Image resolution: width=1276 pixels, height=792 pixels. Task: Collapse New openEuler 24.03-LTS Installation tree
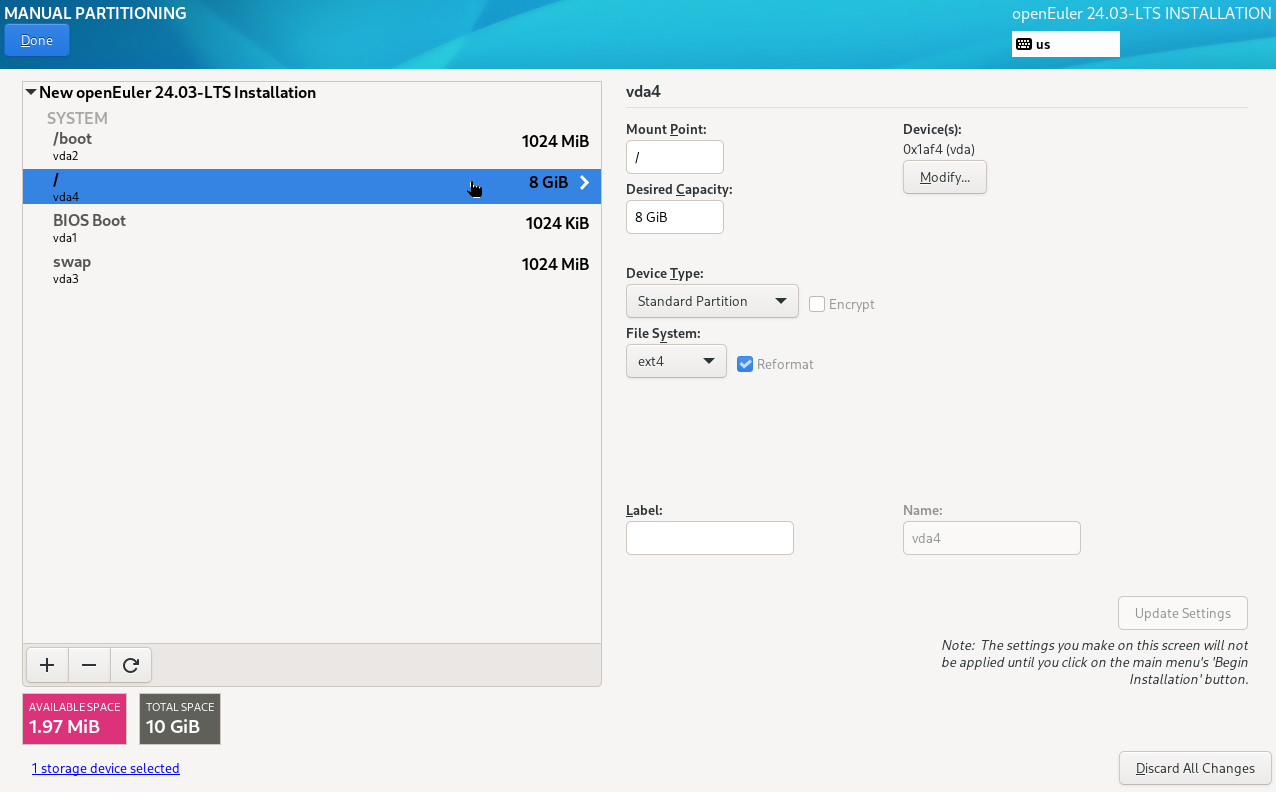(x=31, y=93)
